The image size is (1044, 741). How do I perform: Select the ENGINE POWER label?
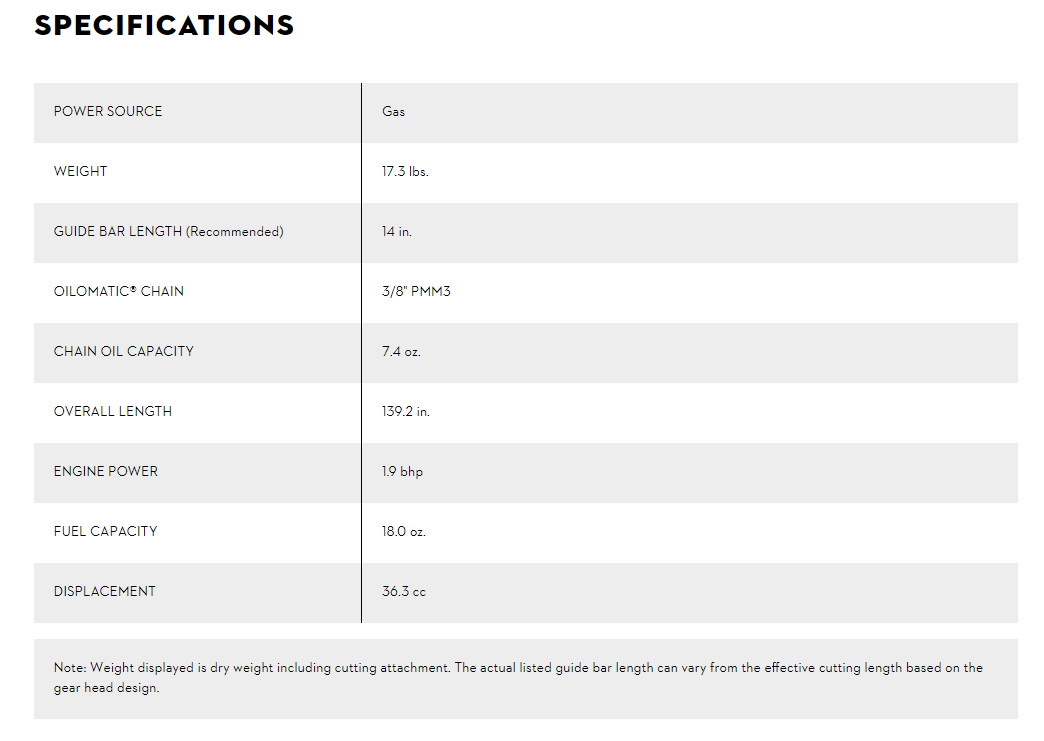pos(106,471)
